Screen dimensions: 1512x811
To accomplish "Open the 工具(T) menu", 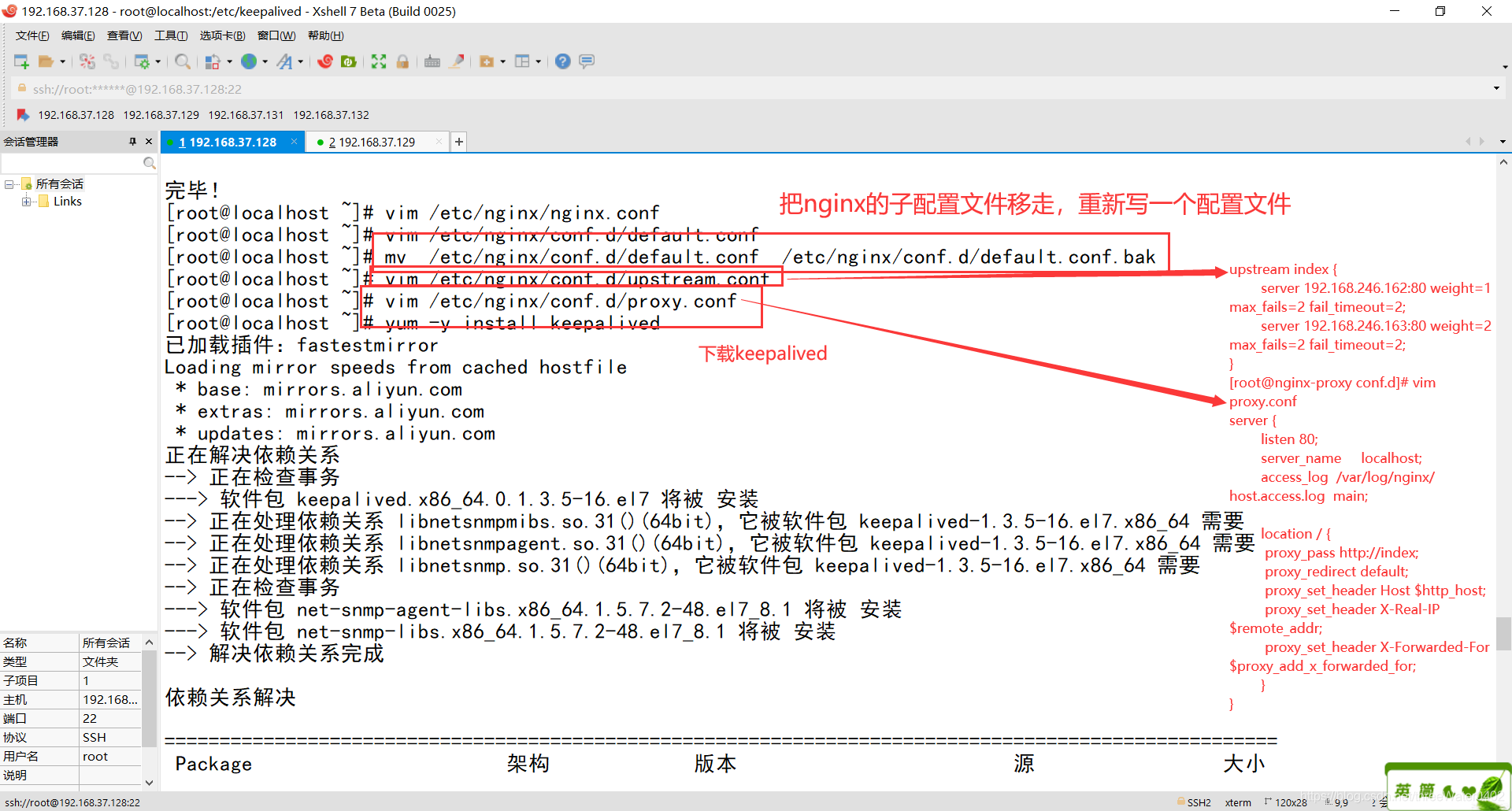I will click(171, 35).
